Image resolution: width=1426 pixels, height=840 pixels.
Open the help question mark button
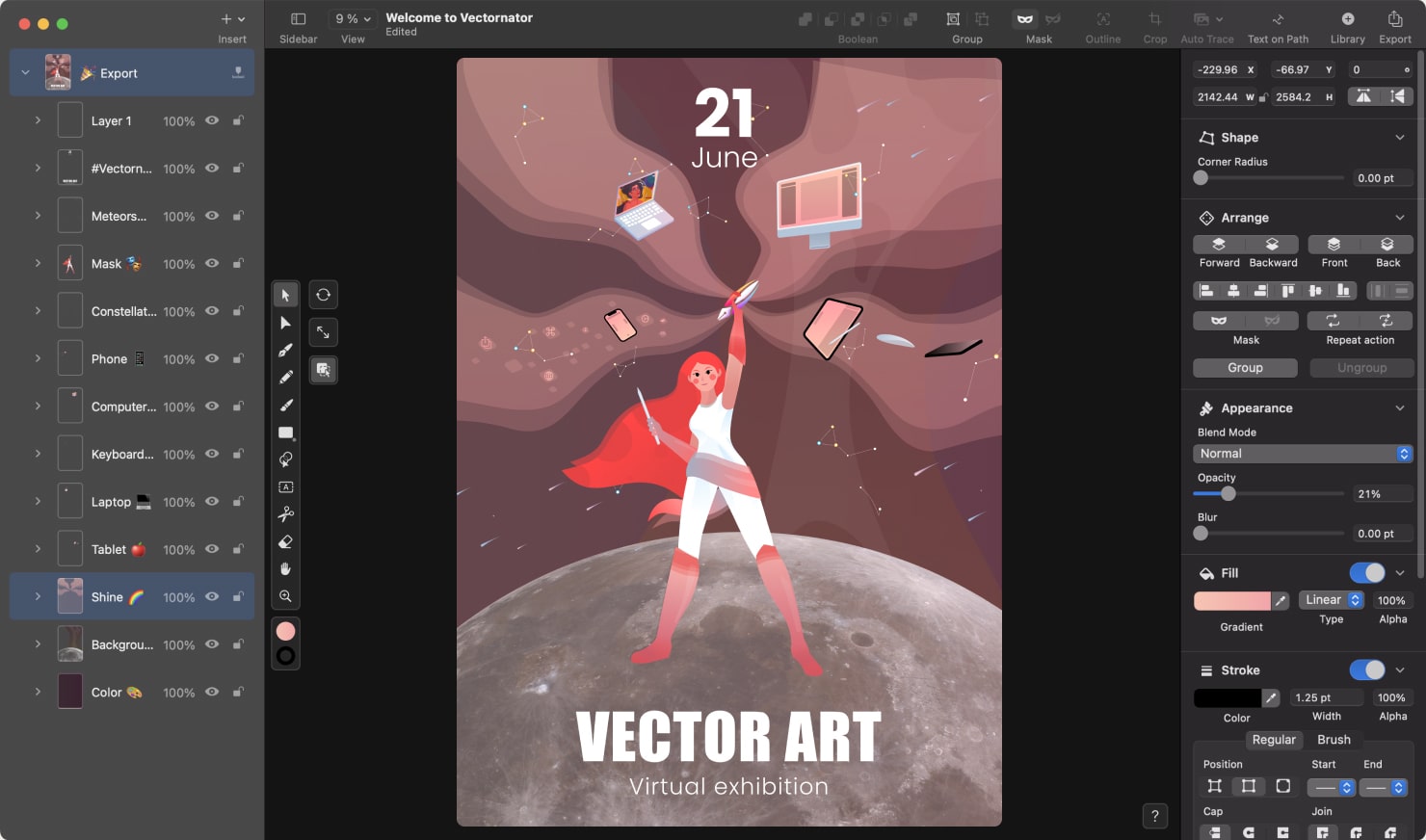point(1155,816)
